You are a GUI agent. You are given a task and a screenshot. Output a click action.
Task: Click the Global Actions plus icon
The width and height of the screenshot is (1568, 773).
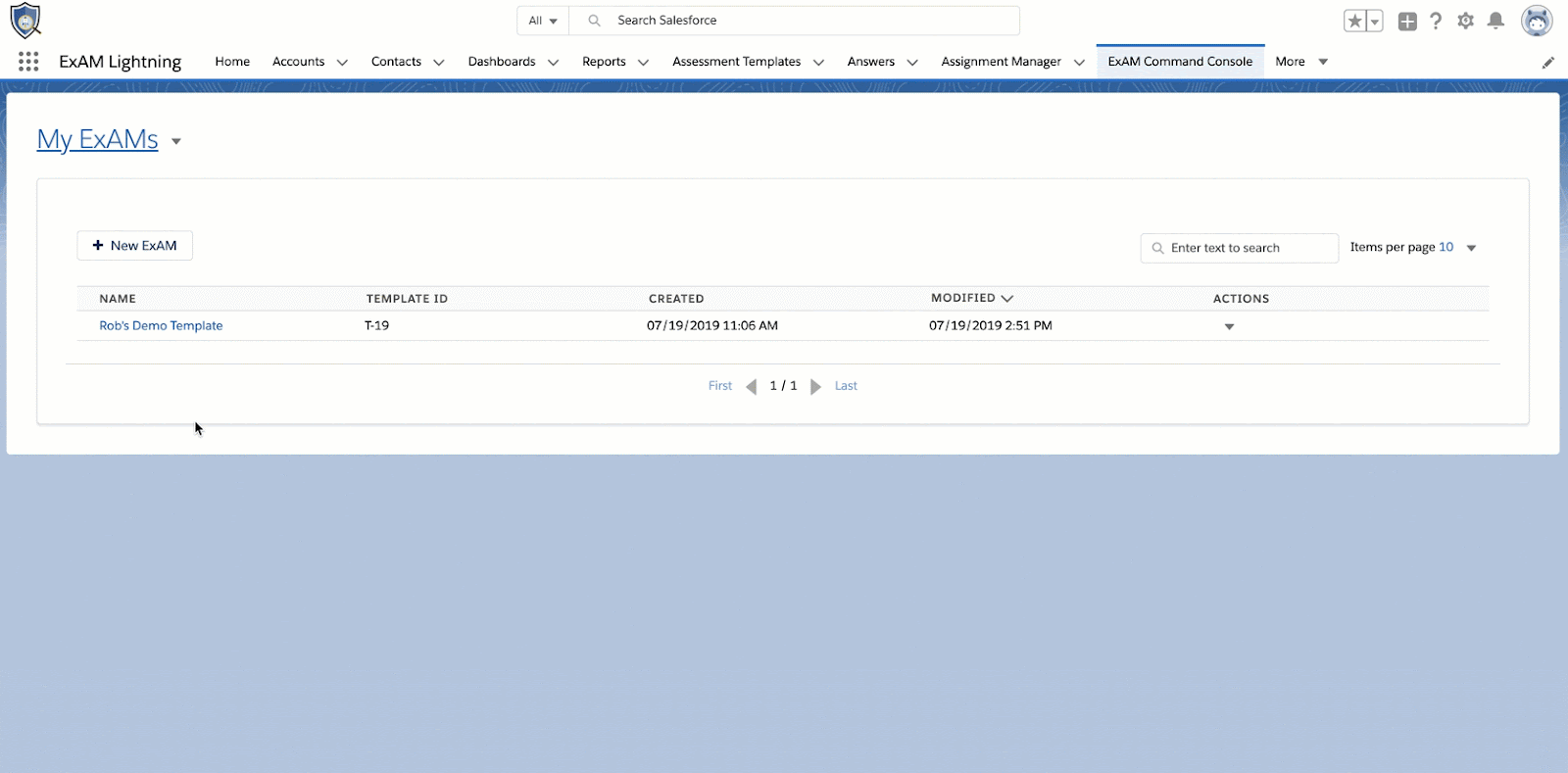1407,21
